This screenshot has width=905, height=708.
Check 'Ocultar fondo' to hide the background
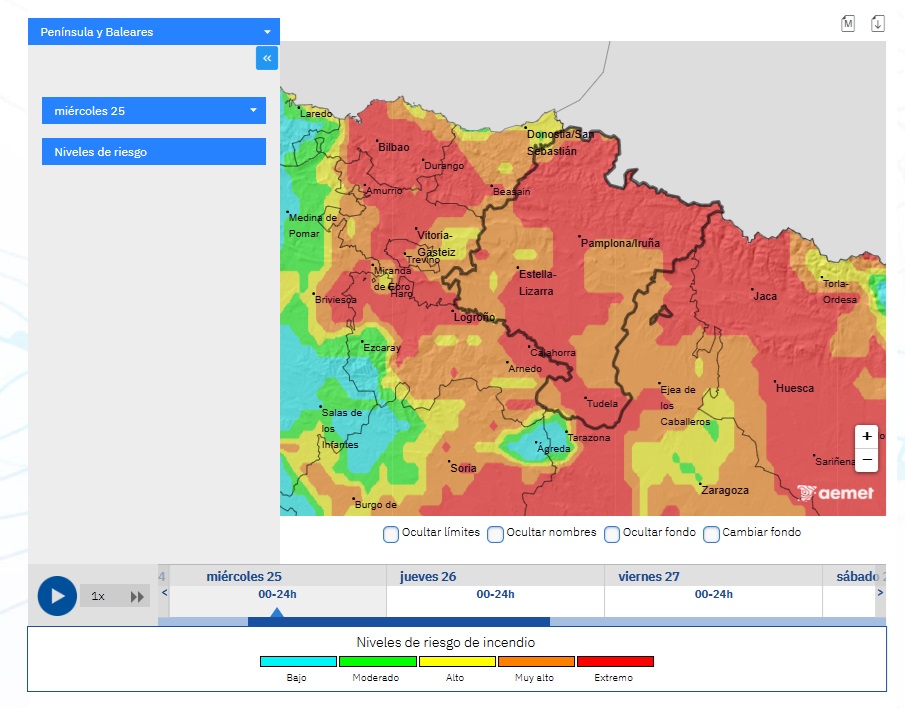[x=611, y=534]
